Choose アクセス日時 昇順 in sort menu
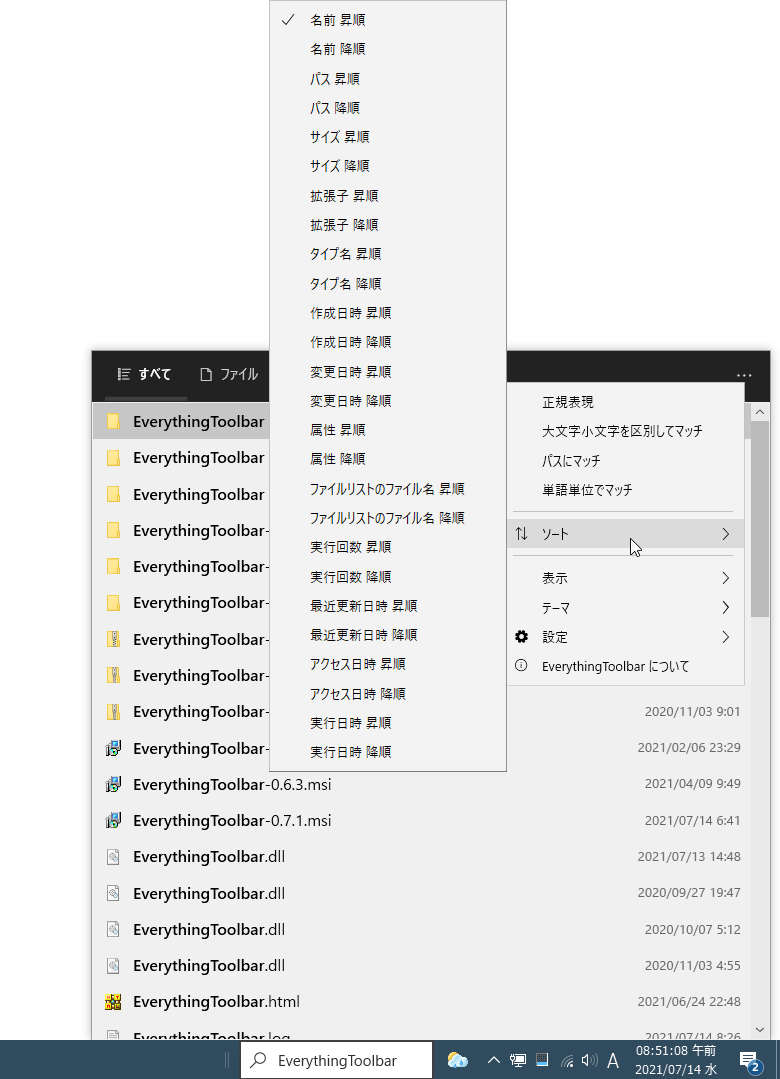 tap(388, 664)
